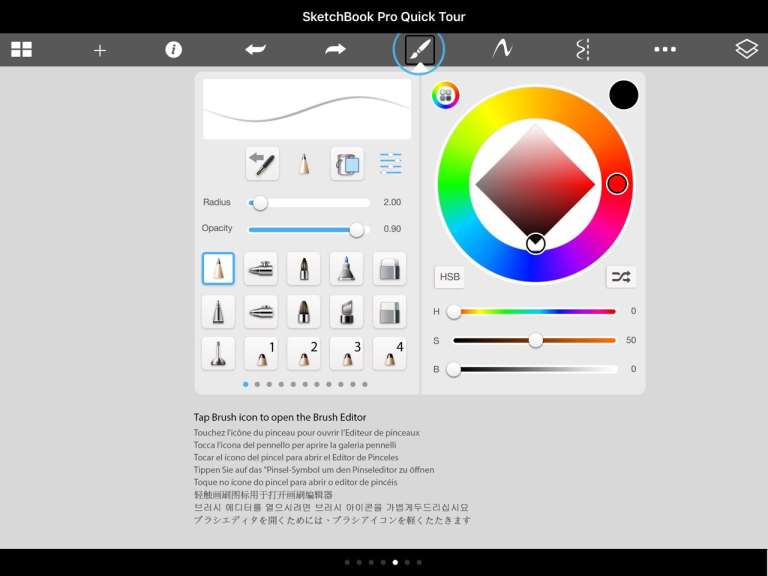Click the S saturation slider knob
This screenshot has height=576, width=768.
[535, 340]
